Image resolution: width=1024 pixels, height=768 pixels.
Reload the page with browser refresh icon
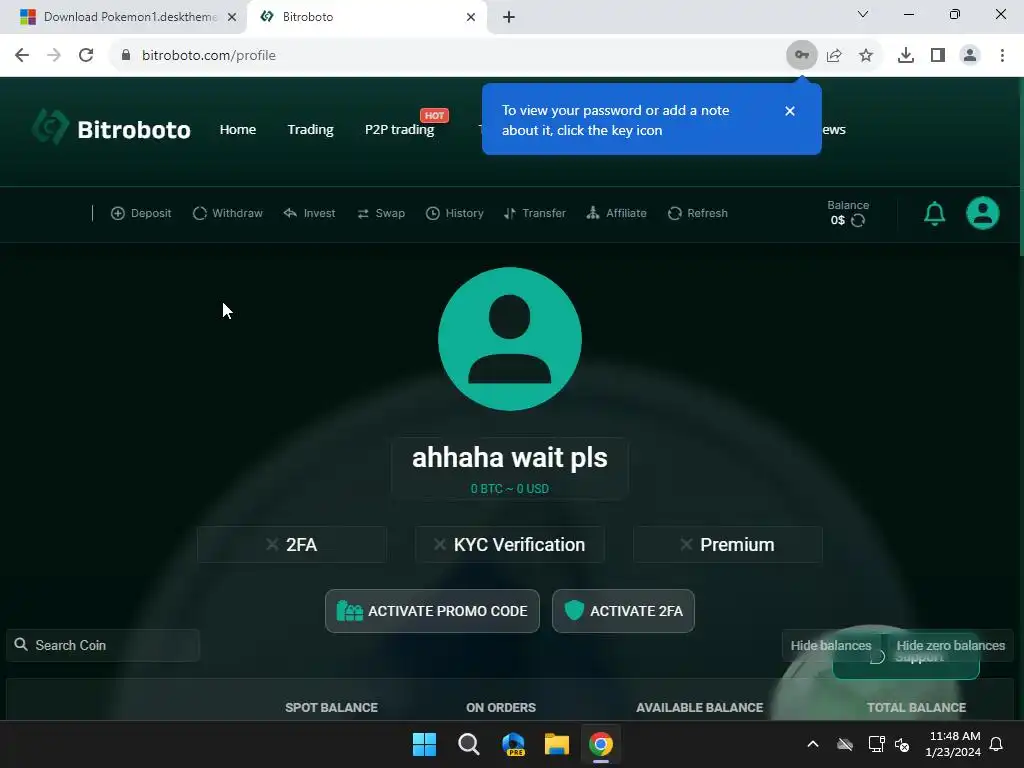[x=86, y=56]
